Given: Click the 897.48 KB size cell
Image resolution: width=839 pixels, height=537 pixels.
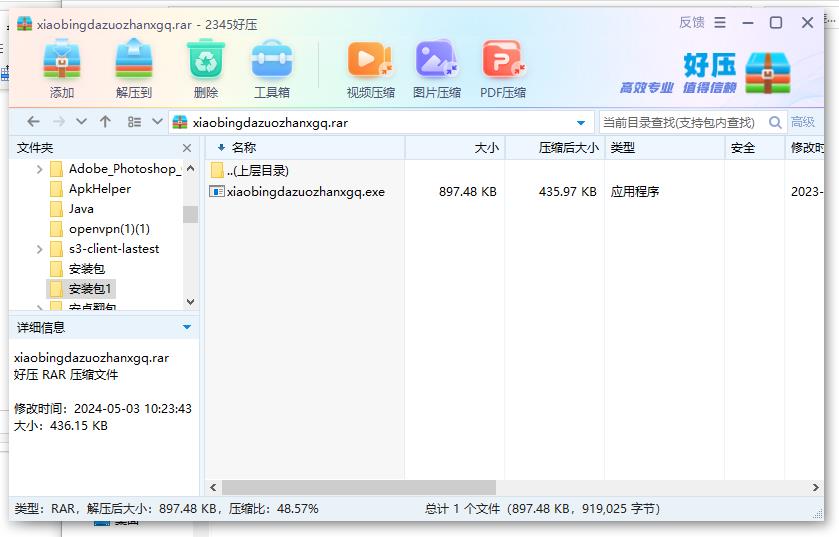Looking at the screenshot, I should [468, 191].
